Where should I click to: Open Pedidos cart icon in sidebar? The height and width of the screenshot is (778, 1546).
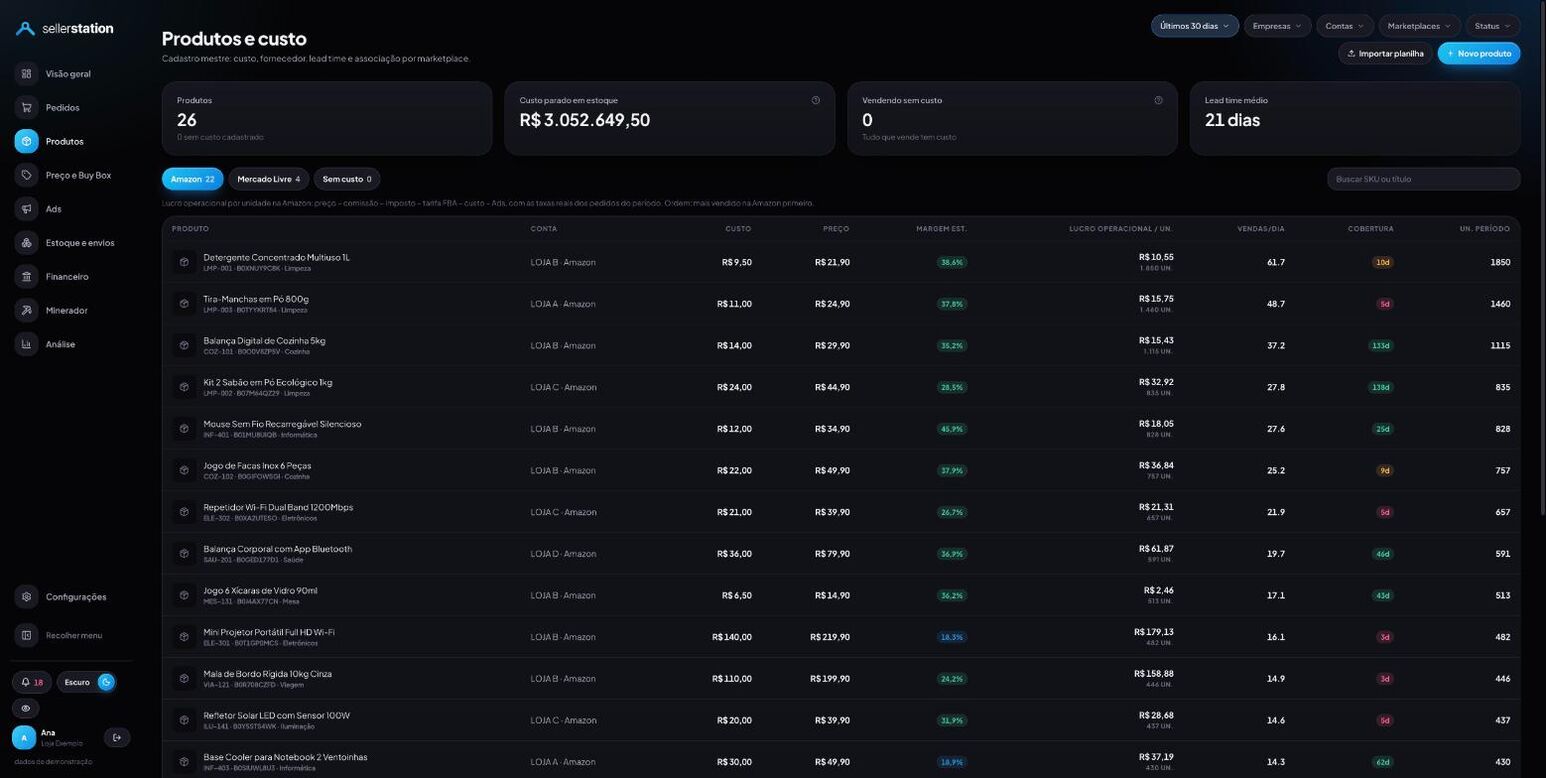point(26,107)
